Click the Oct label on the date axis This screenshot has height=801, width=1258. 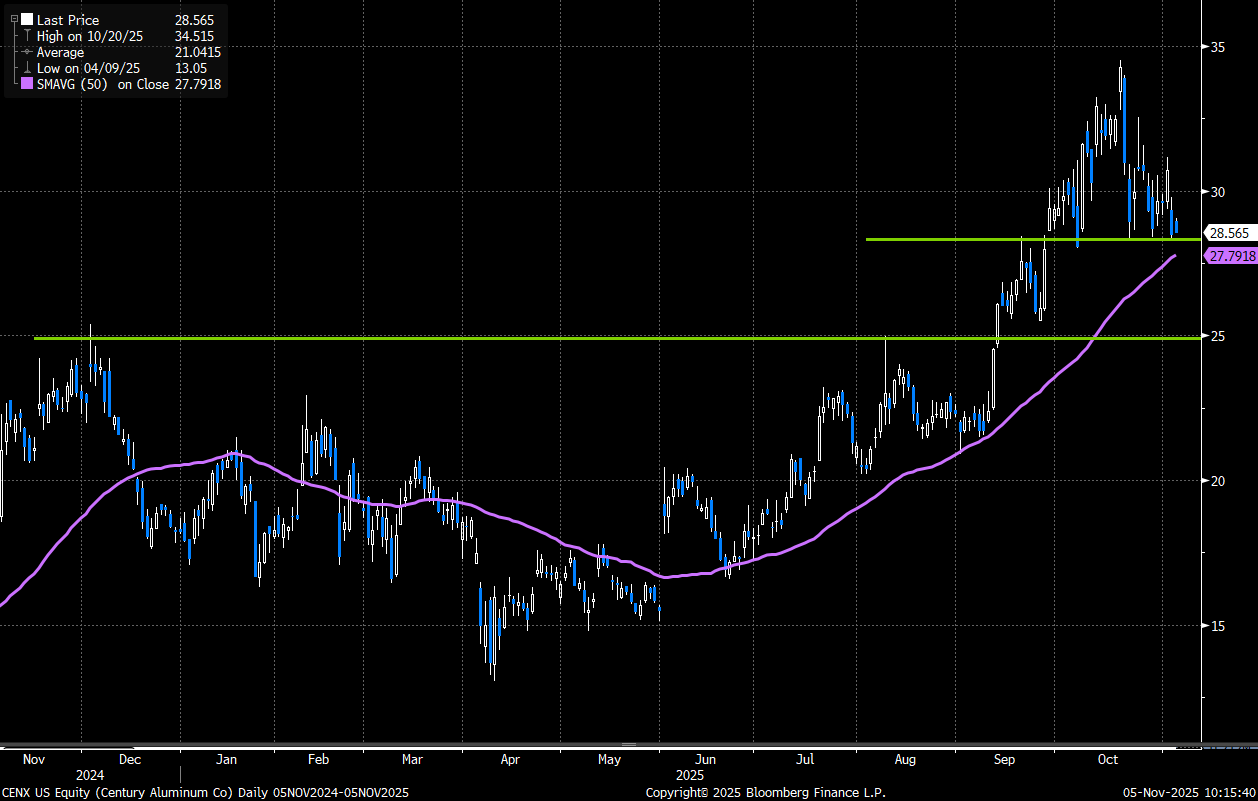pos(1108,760)
